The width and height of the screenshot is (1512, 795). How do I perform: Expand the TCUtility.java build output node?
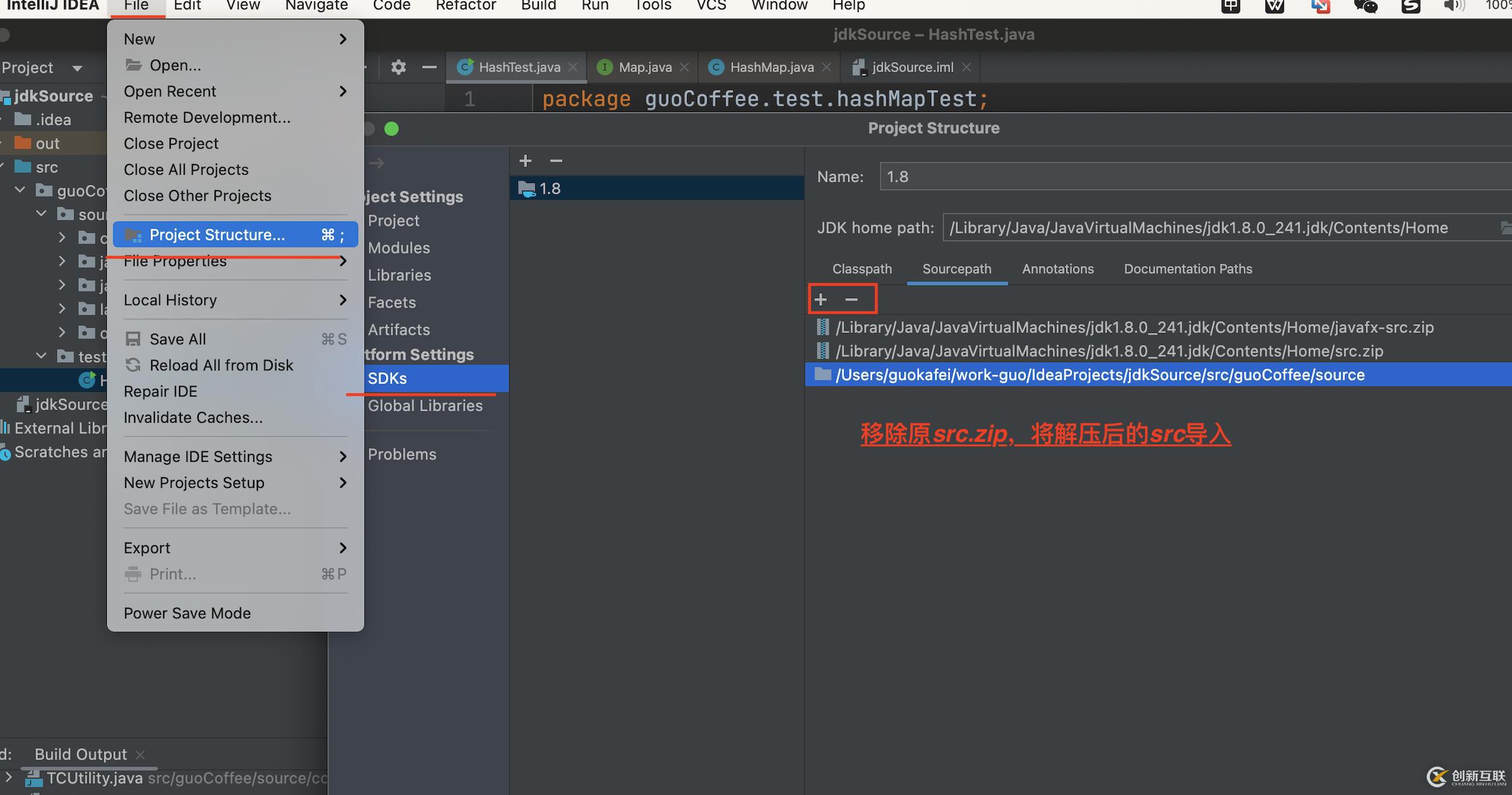[x=8, y=777]
